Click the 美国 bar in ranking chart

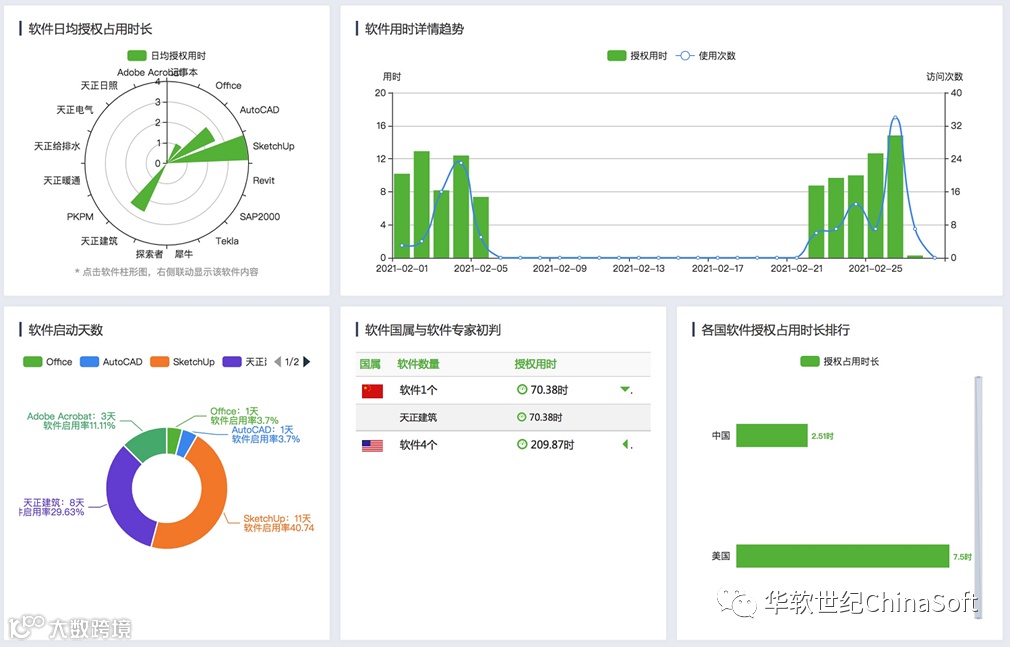[843, 556]
